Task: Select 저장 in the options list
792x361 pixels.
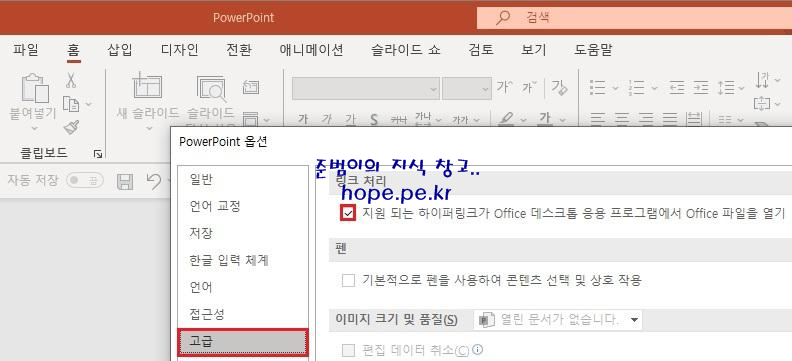Action: coord(243,233)
